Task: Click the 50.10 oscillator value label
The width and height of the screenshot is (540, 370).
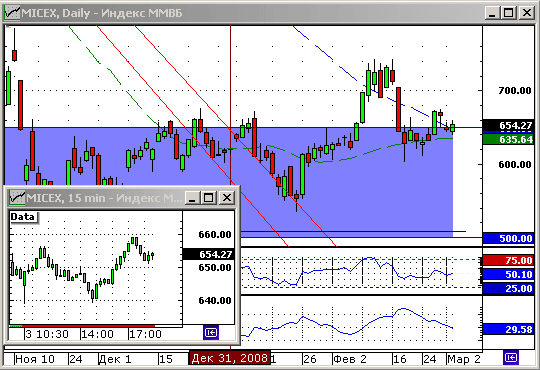Action: click(x=508, y=274)
